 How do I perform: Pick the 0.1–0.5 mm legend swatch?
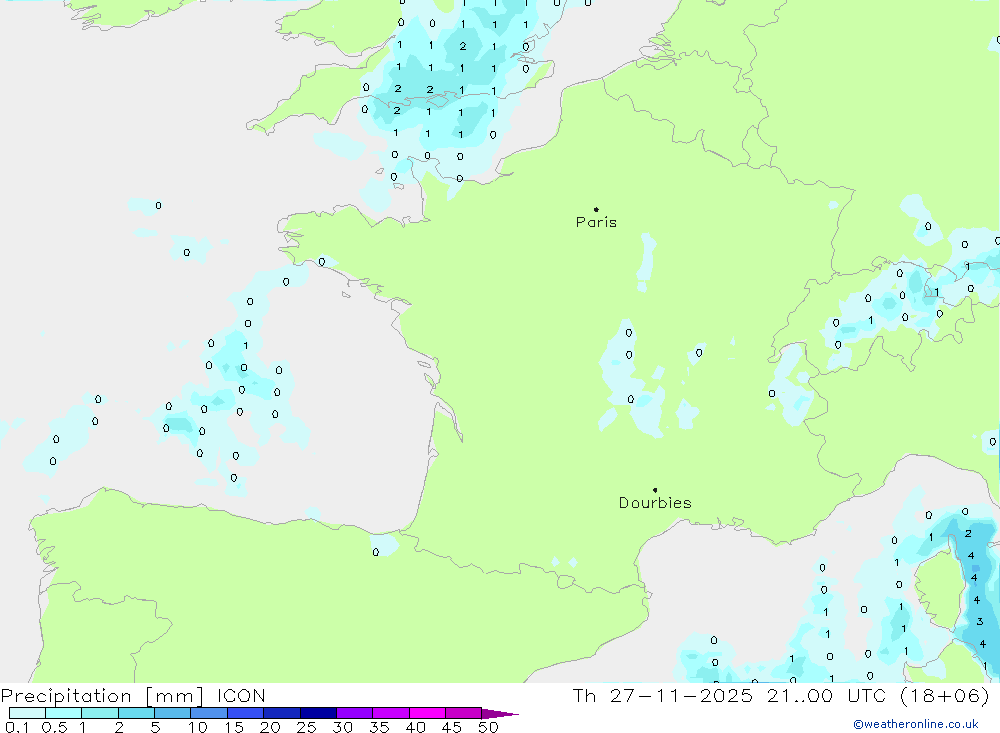click(x=27, y=713)
